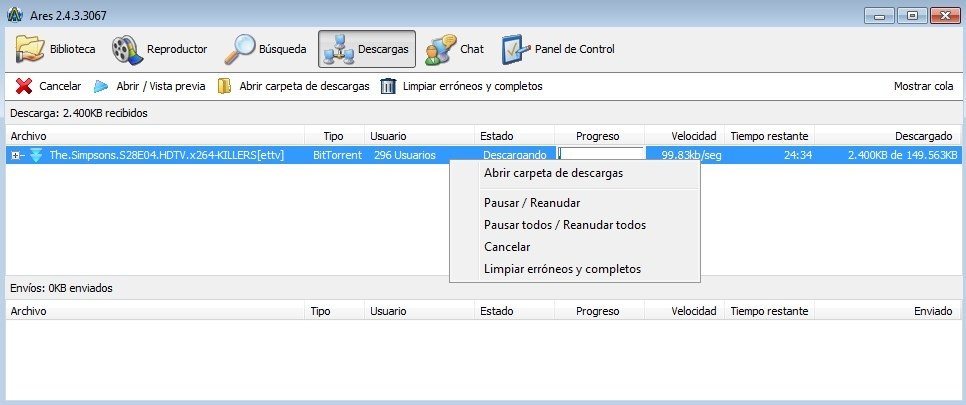
Task: Click the Búsqueda text label
Action: pyautogui.click(x=283, y=49)
